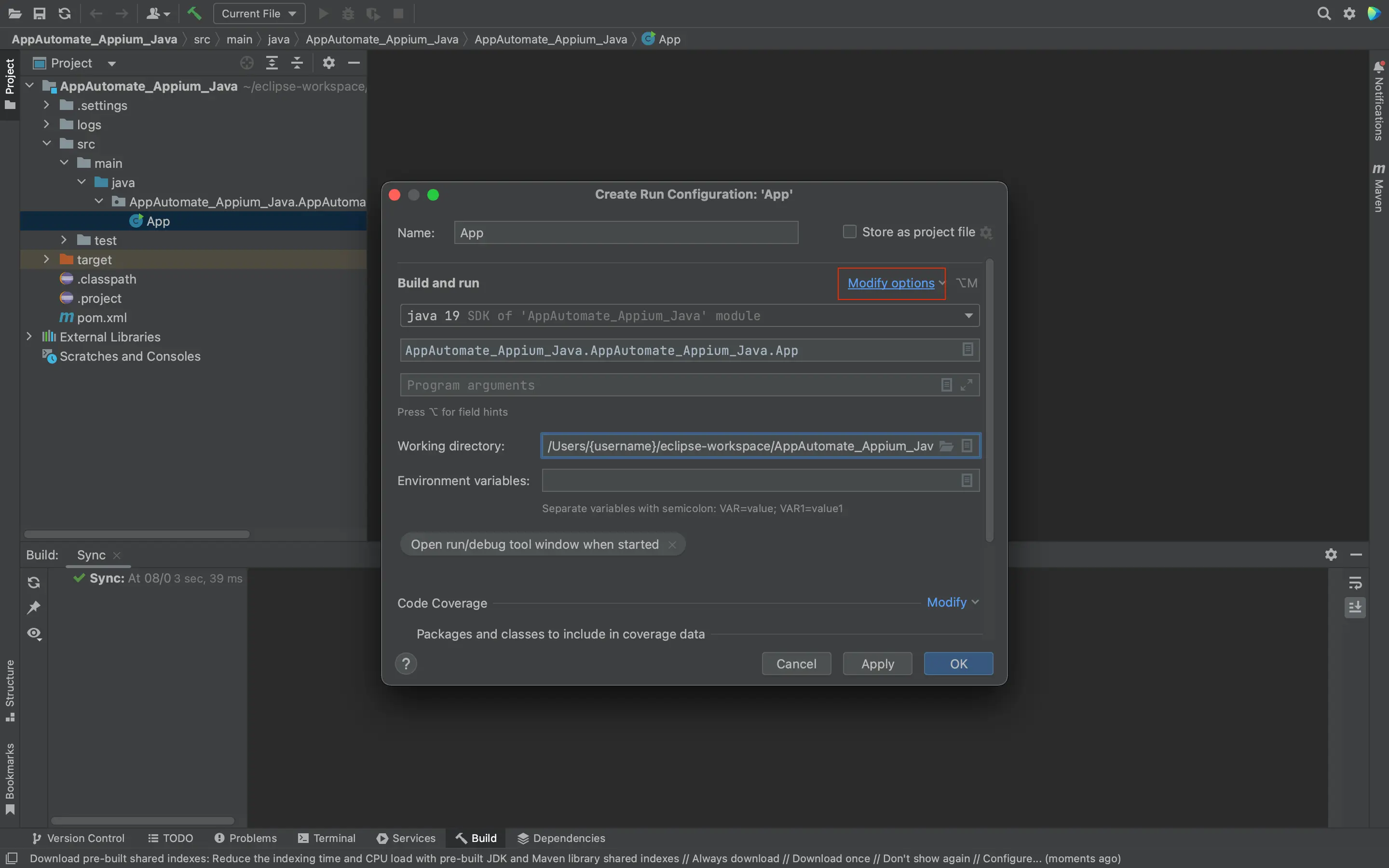Open Search Everywhere magnifier icon
1389x868 pixels.
pyautogui.click(x=1323, y=13)
